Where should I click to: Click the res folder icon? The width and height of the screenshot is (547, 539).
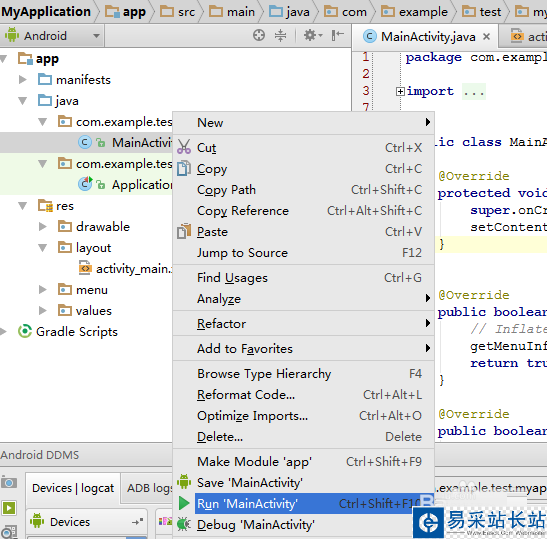pos(45,205)
